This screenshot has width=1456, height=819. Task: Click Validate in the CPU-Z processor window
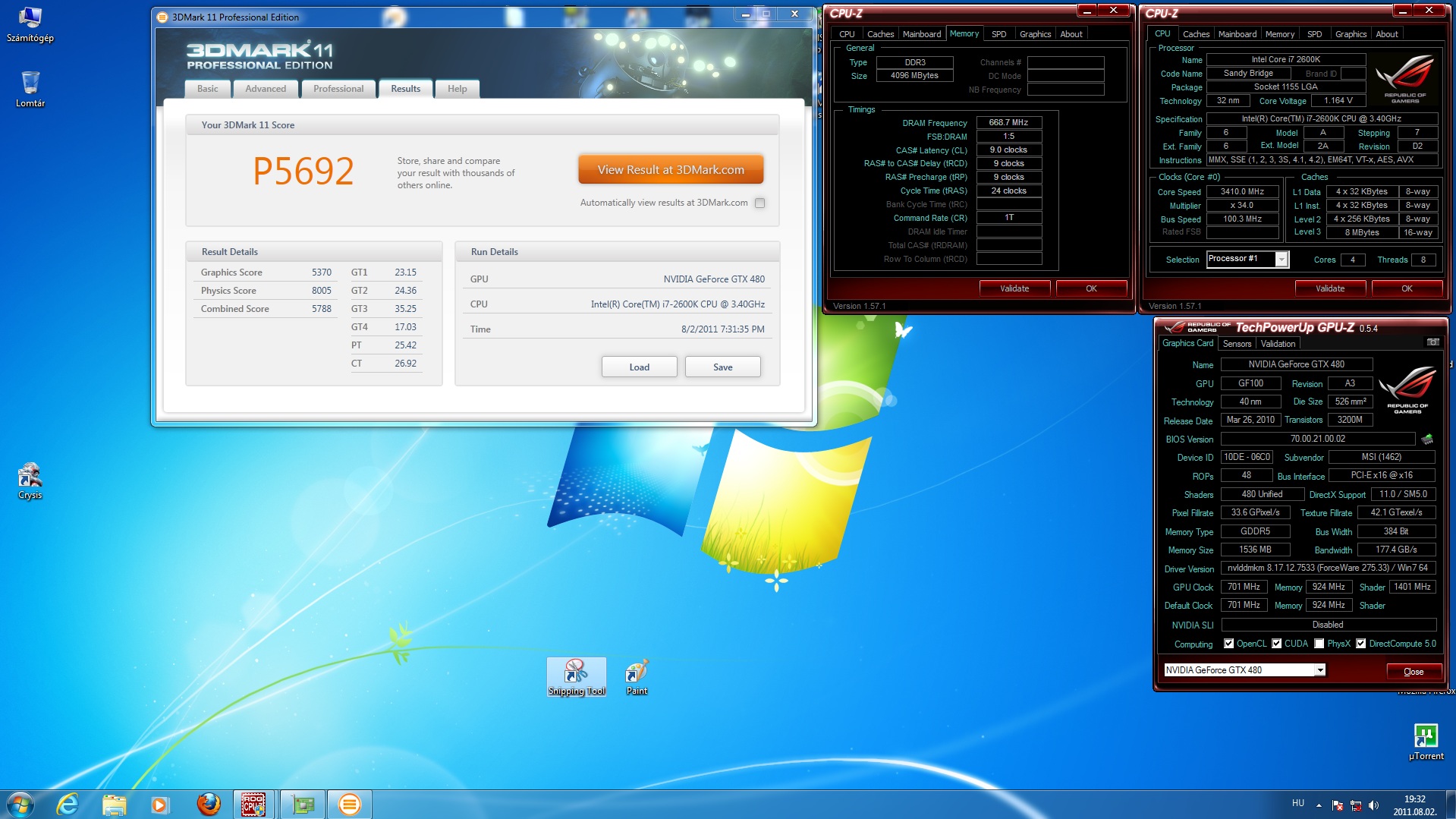click(1330, 288)
